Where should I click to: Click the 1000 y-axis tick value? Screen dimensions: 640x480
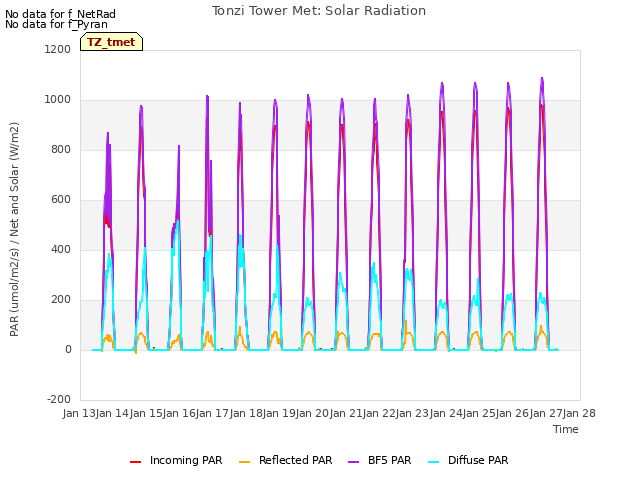pyautogui.click(x=58, y=100)
